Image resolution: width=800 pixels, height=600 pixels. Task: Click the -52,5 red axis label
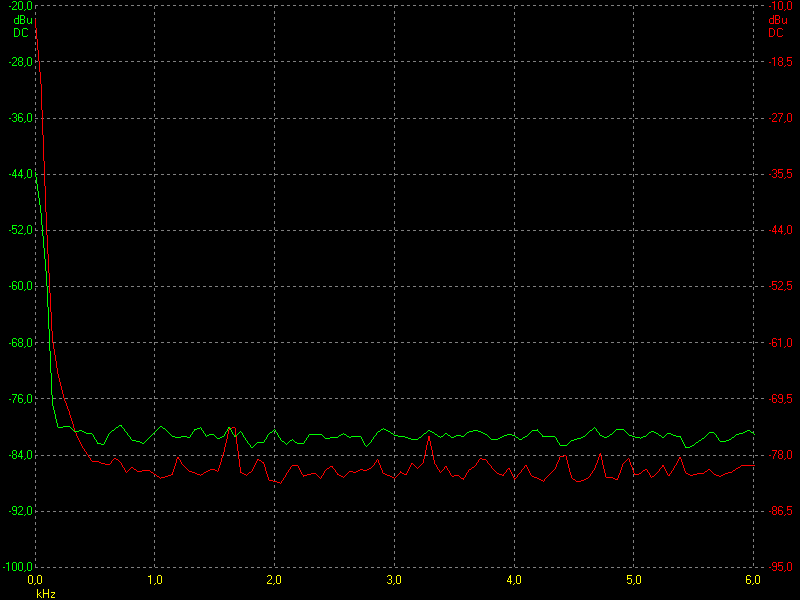tap(780, 286)
